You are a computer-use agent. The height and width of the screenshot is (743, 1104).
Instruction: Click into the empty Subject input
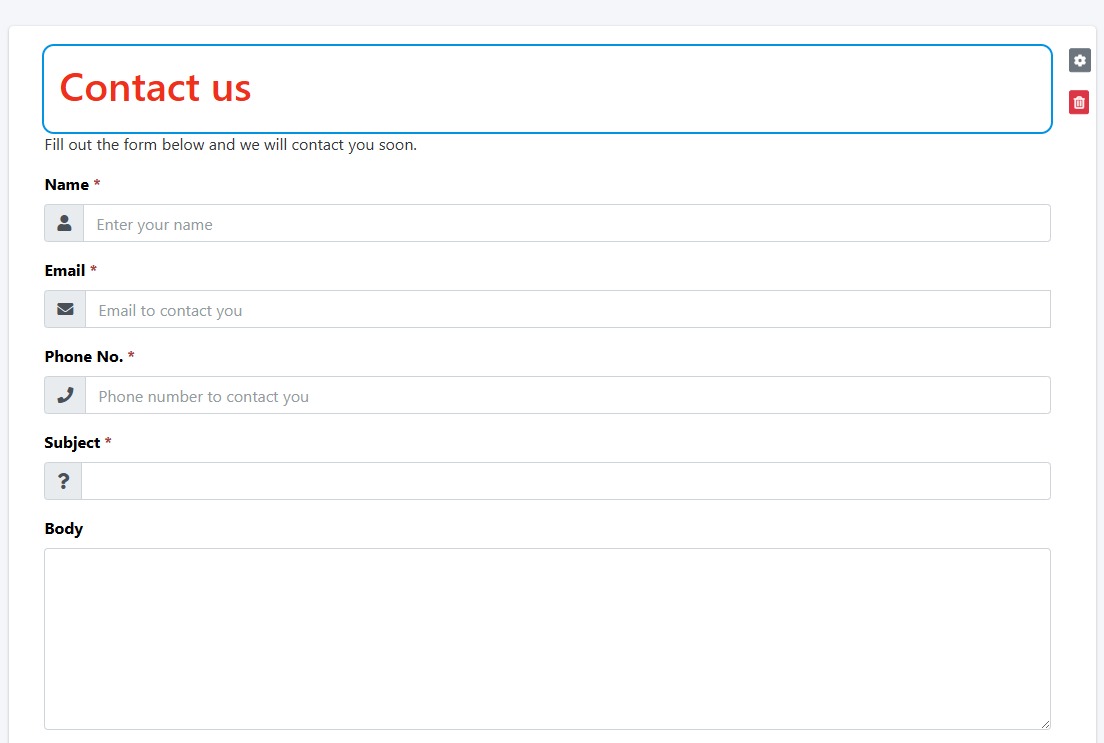click(565, 482)
